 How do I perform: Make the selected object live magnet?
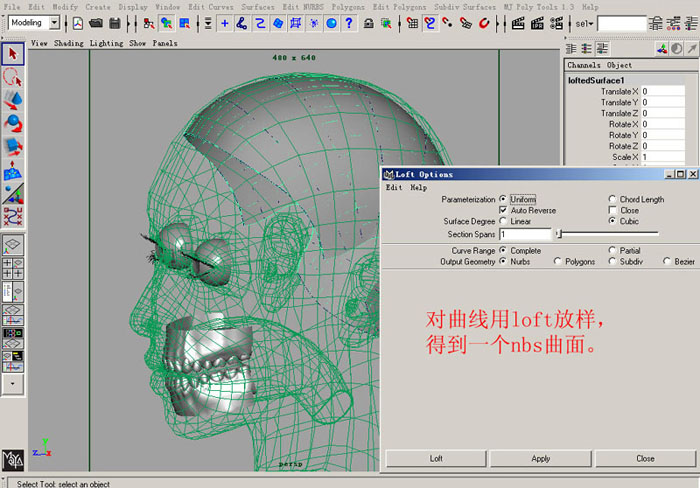pos(484,23)
